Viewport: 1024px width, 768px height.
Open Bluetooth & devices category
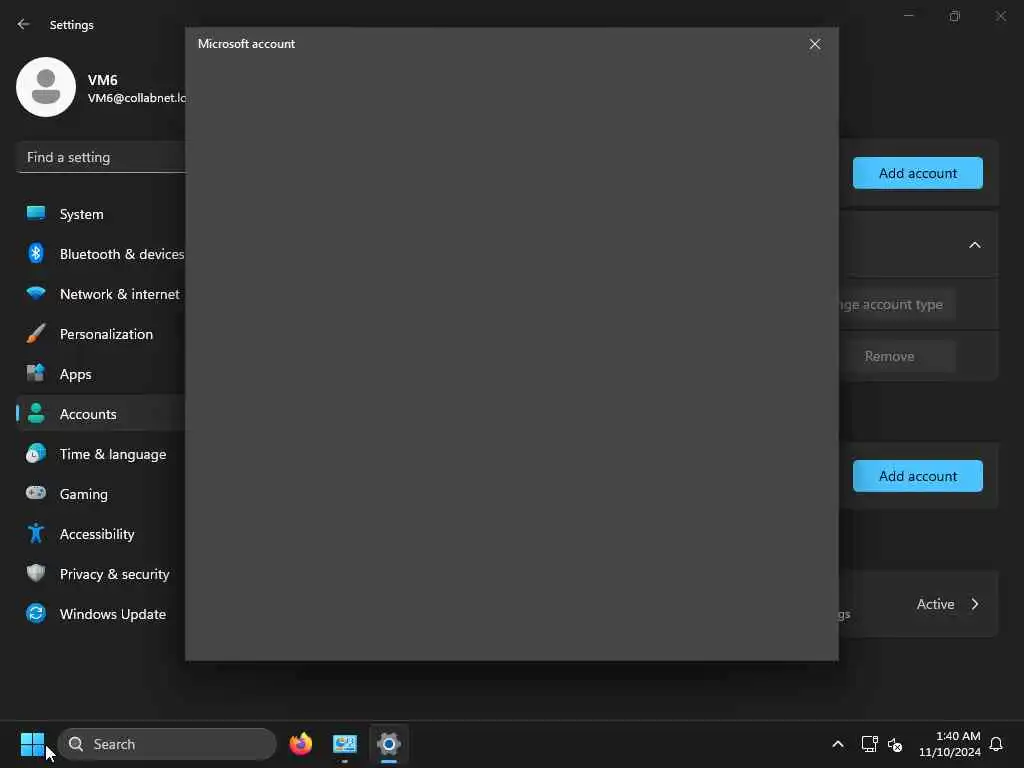coord(101,254)
